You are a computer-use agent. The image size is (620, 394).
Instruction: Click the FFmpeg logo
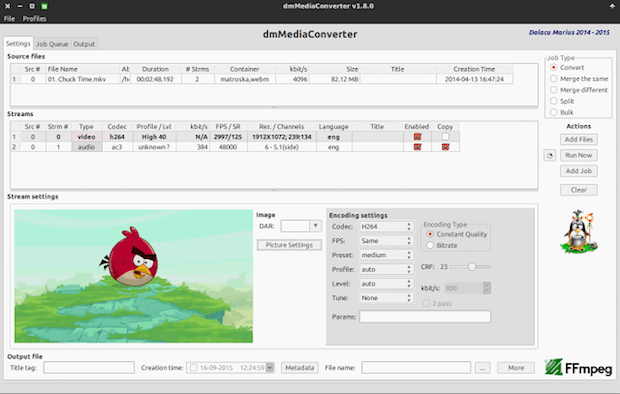[x=578, y=367]
